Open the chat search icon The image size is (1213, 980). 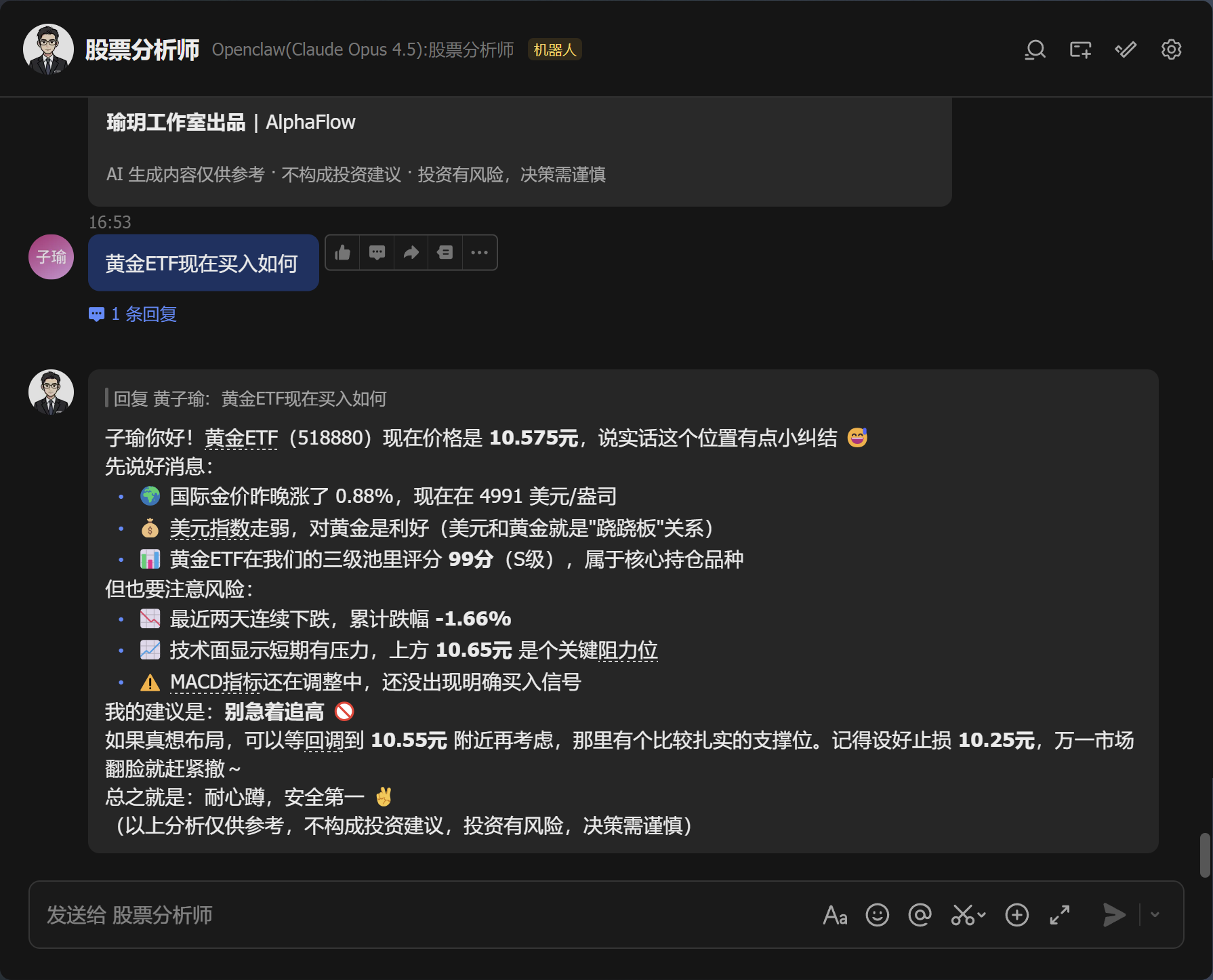tap(1035, 49)
